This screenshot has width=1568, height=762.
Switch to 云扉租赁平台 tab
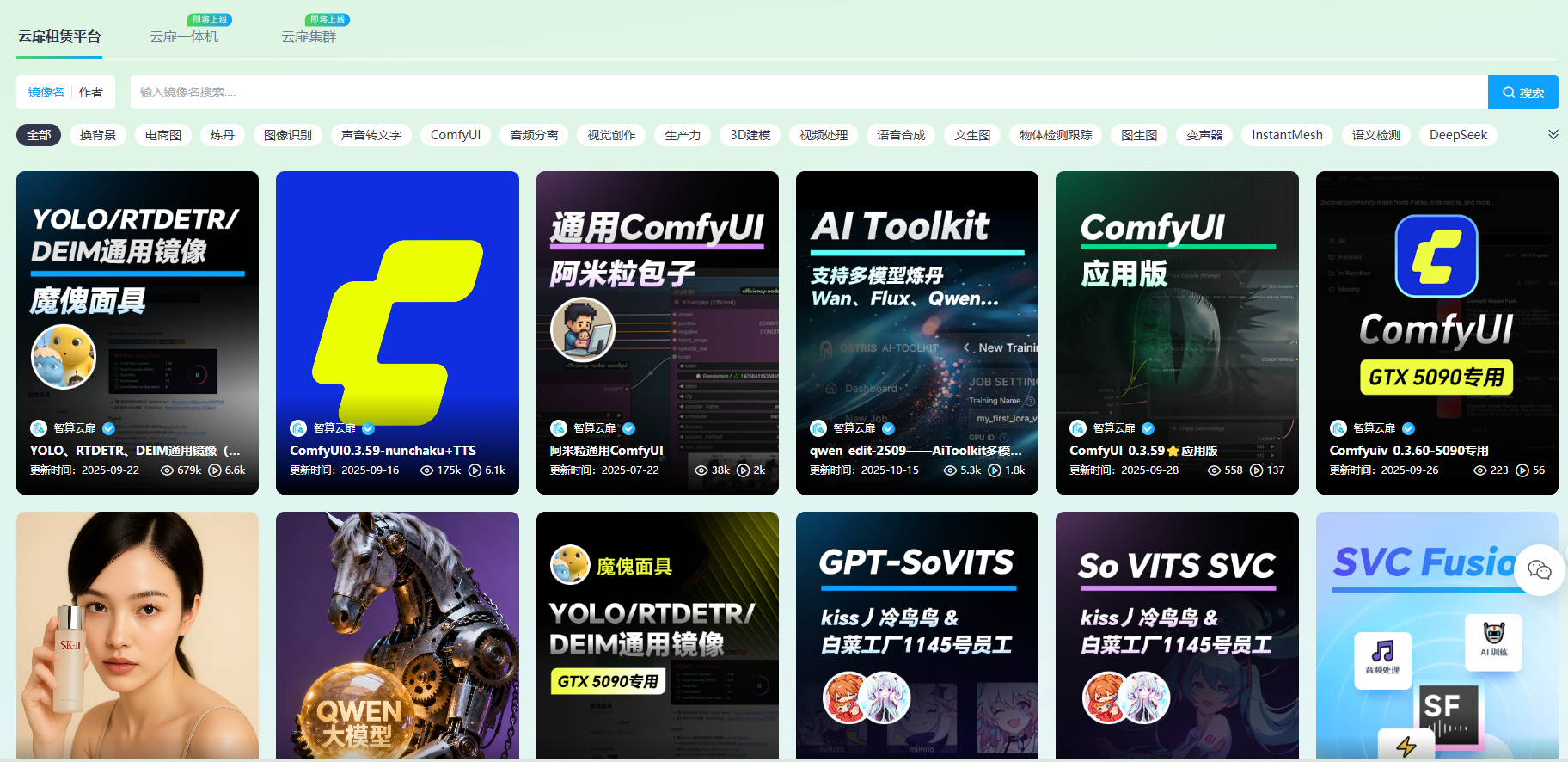[x=59, y=37]
